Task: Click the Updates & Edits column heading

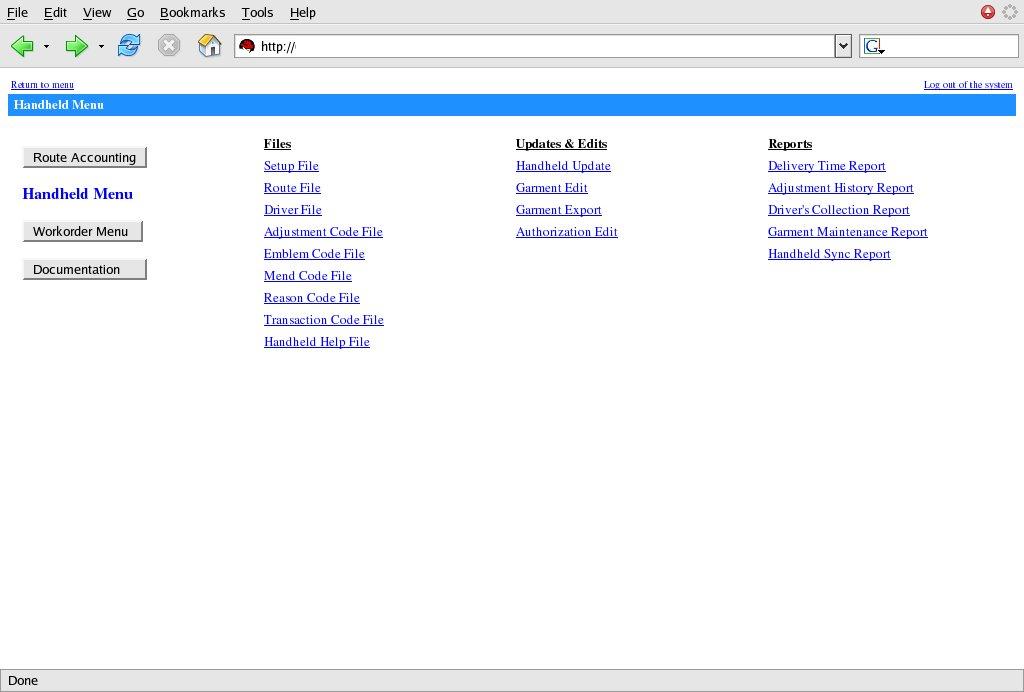Action: (562, 144)
